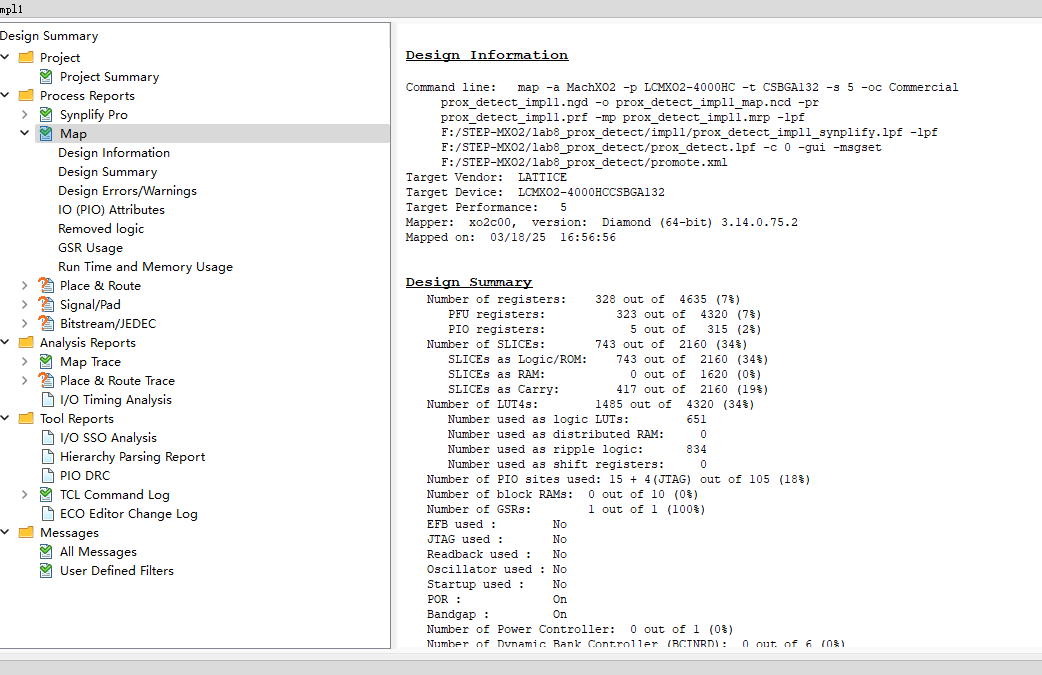Open Run Time and Memory Usage
Image resolution: width=1042 pixels, height=675 pixels.
[x=145, y=267]
